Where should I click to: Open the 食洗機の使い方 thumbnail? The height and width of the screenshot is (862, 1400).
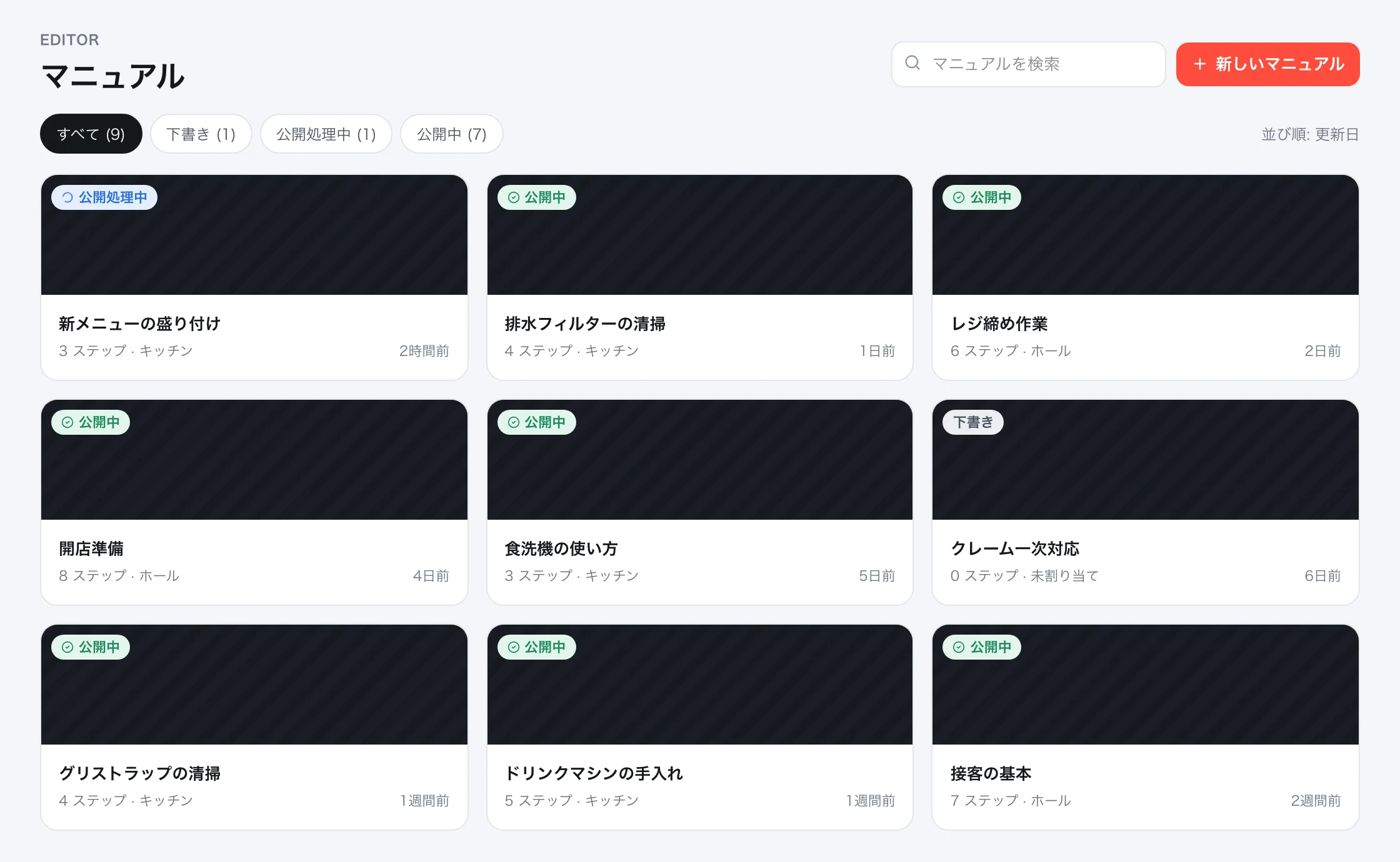coord(700,460)
